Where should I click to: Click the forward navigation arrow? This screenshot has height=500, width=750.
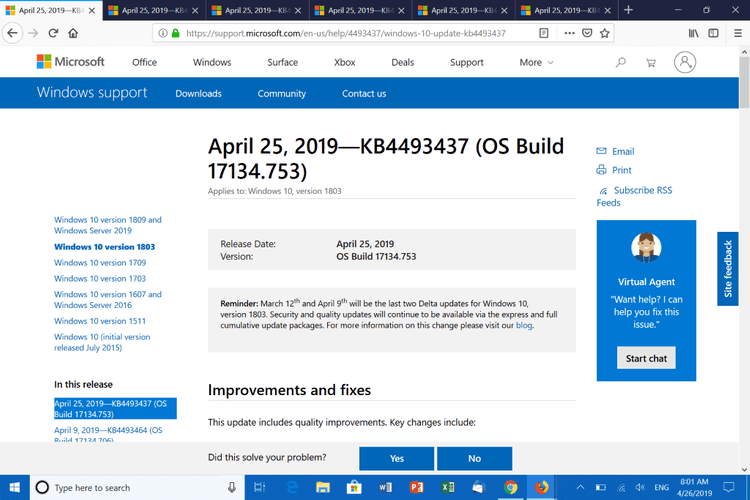point(33,33)
